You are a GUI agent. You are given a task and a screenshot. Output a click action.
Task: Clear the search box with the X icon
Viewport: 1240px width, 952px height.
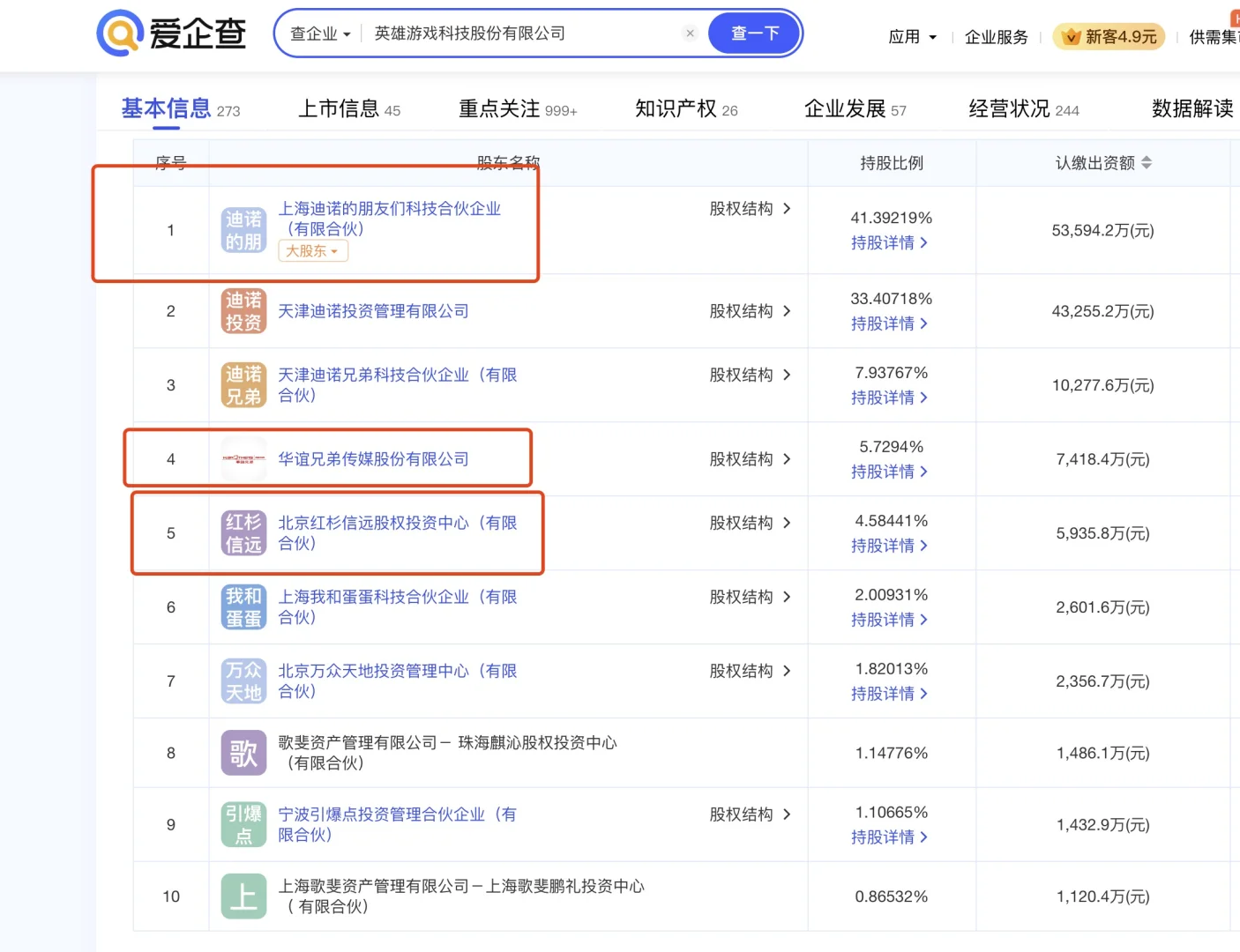[x=690, y=33]
